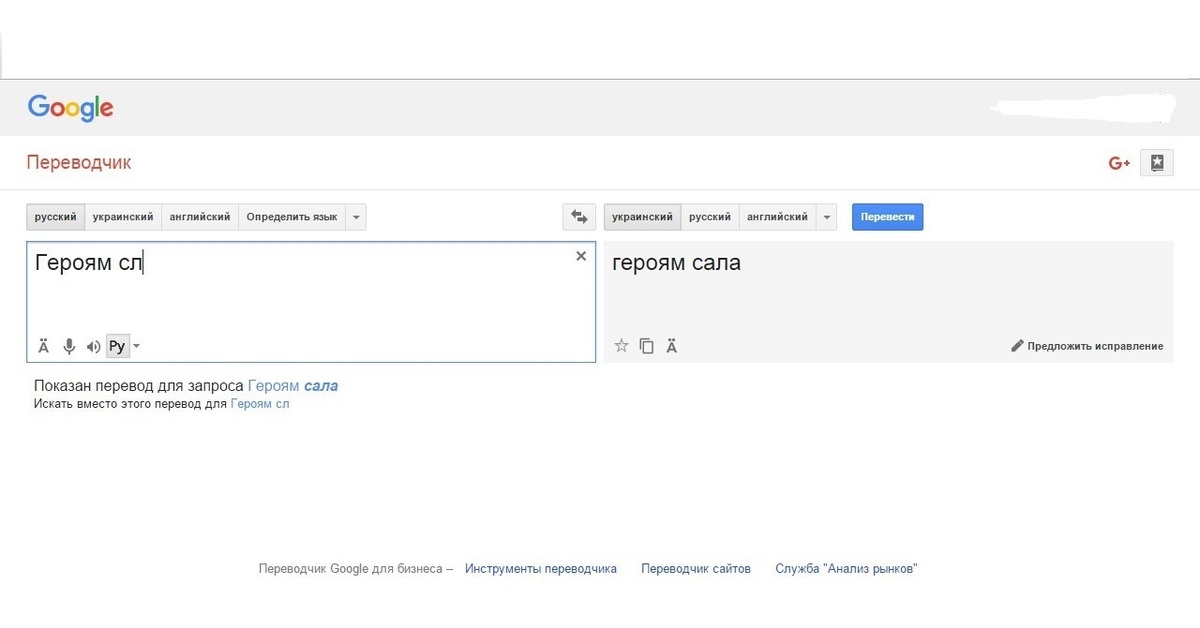Screen dimensions: 1200x628
Task: Click the Ä icon under translated text
Action: click(672, 346)
